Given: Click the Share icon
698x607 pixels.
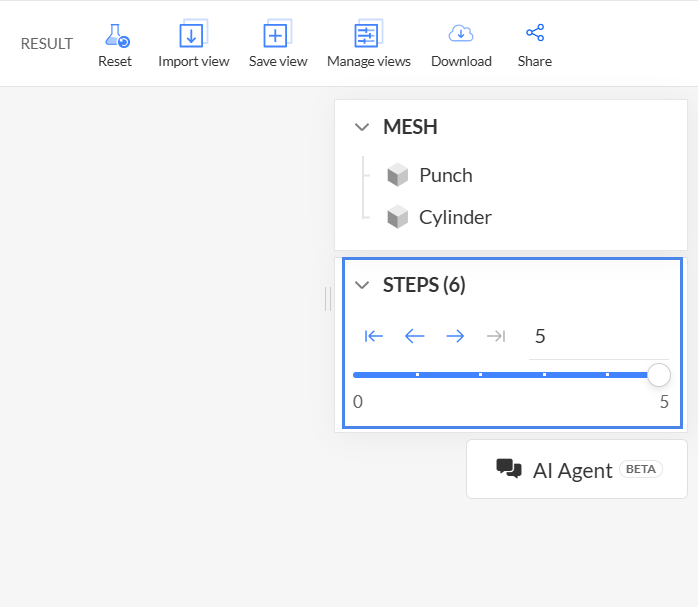Looking at the screenshot, I should (x=535, y=32).
